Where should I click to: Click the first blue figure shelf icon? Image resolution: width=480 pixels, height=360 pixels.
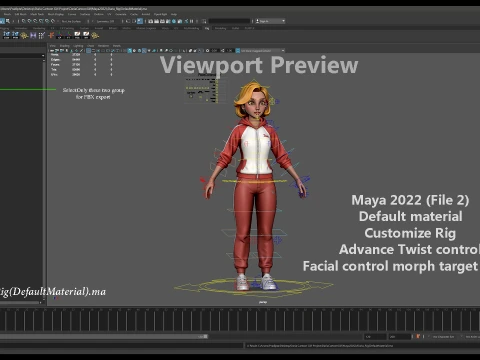[6, 35]
